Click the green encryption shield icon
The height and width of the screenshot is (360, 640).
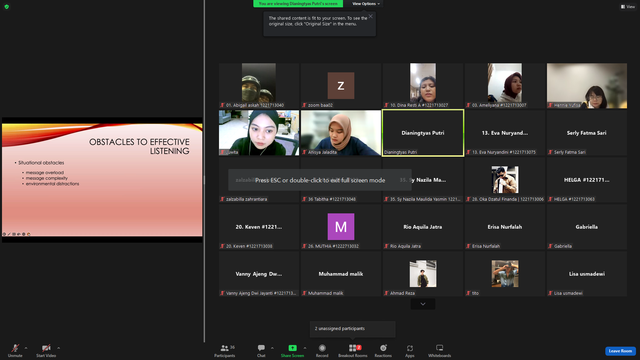[7, 7]
